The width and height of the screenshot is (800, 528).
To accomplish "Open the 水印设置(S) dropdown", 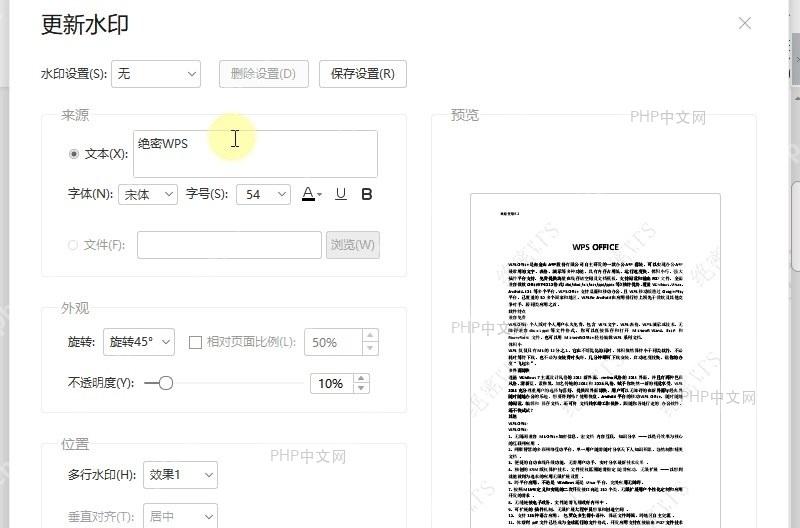I will (156, 74).
